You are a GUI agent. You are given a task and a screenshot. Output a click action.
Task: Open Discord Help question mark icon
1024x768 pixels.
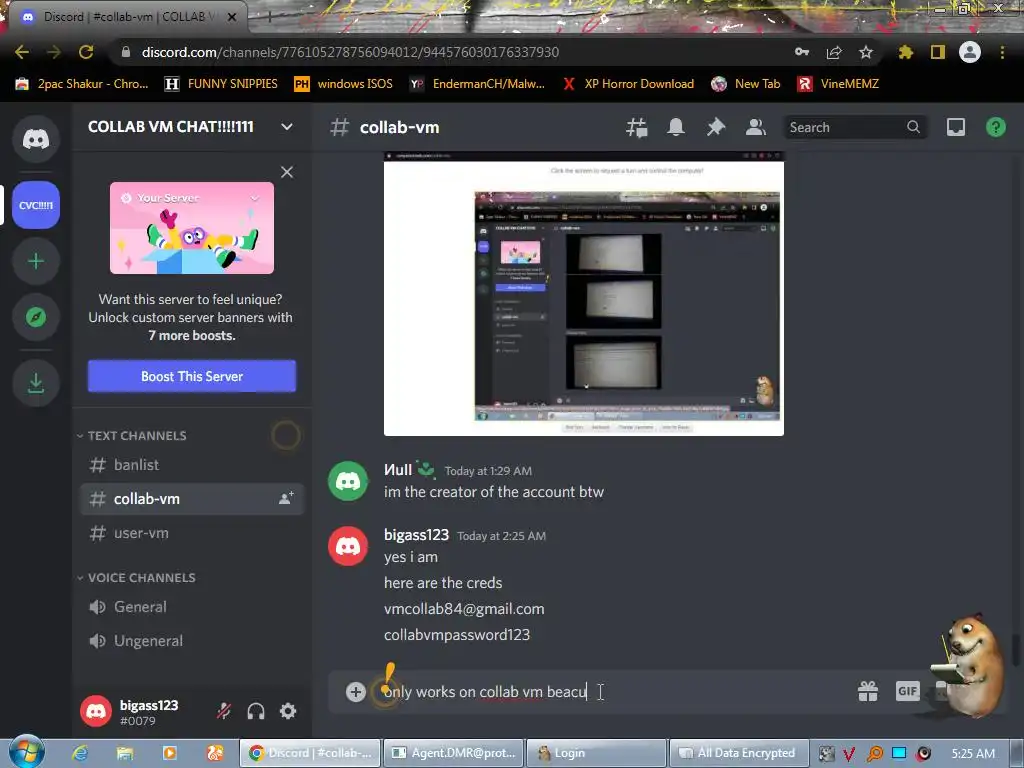click(x=996, y=127)
